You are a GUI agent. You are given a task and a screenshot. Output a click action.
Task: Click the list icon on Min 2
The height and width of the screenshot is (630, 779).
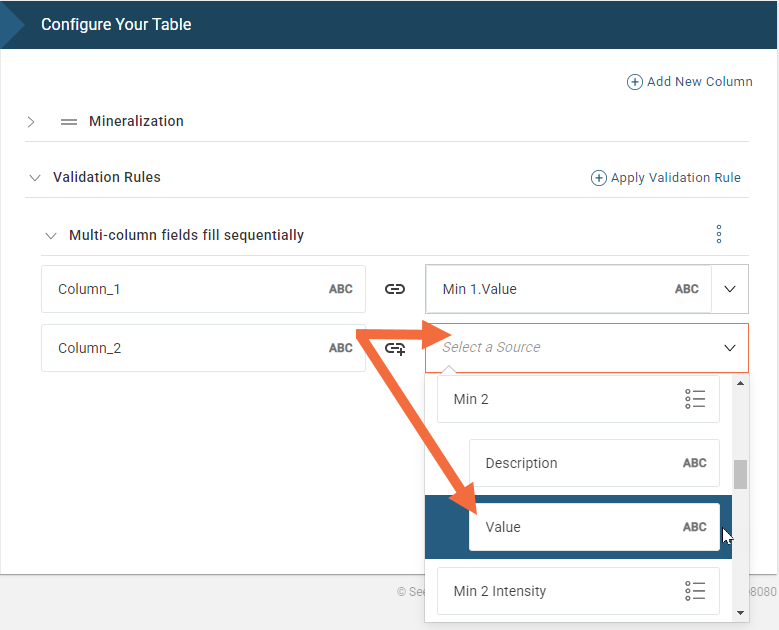point(696,399)
